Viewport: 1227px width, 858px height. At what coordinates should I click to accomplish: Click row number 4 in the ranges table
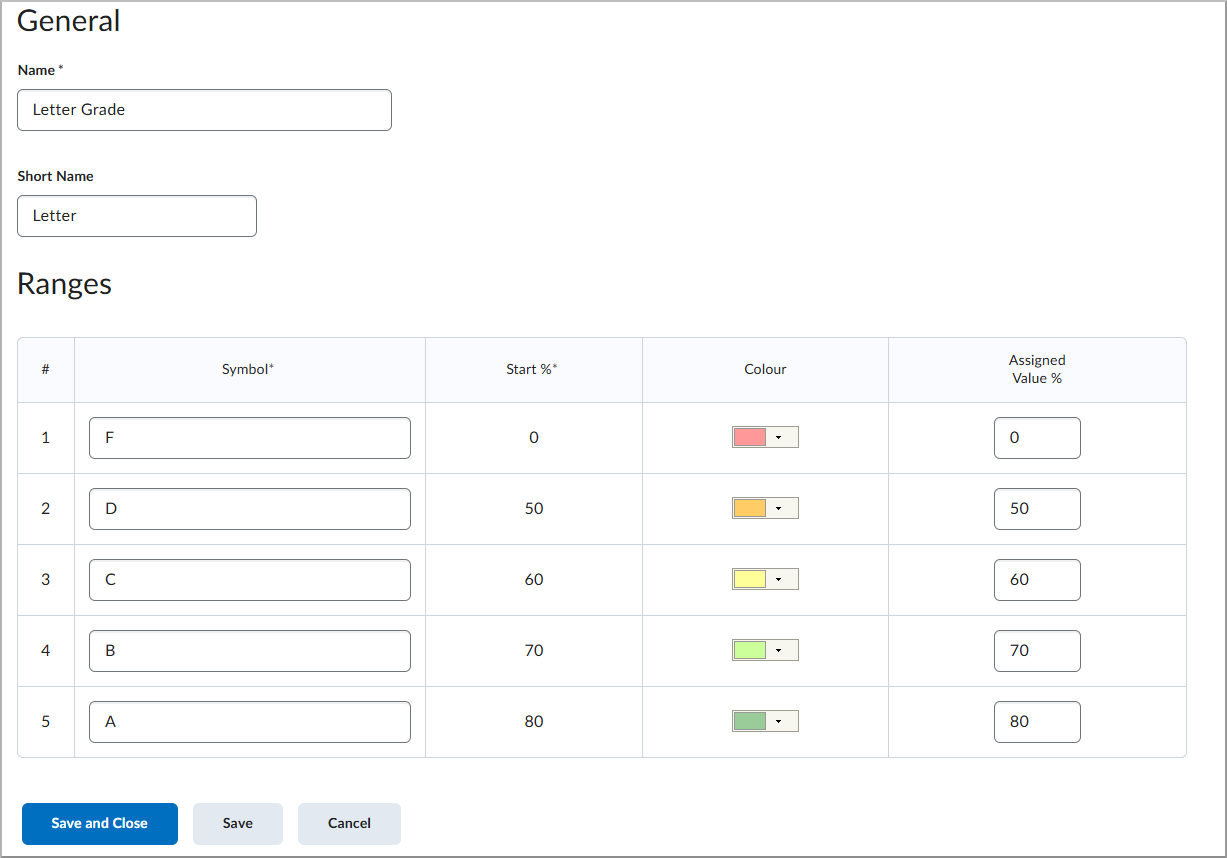pyautogui.click(x=46, y=651)
